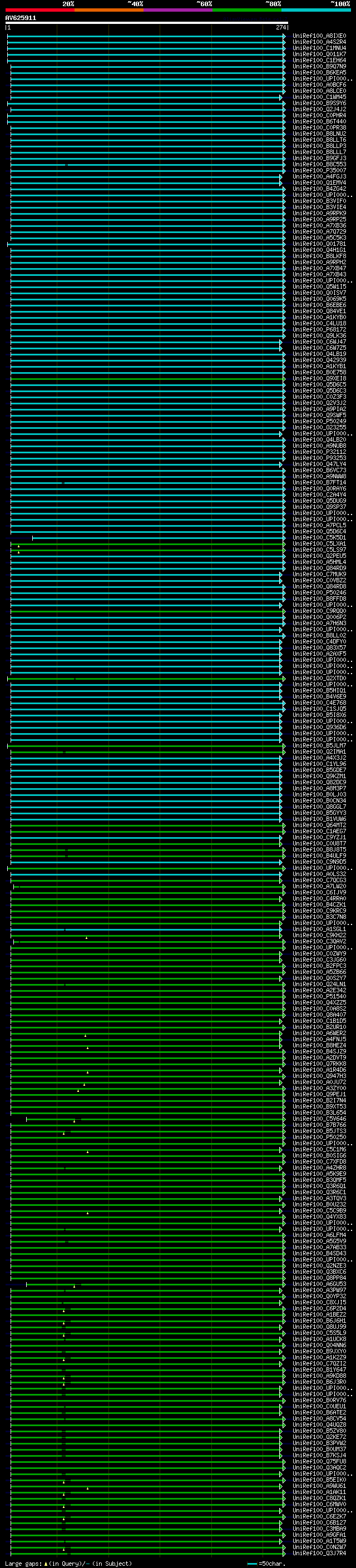Click the white query sequence bar
Image resolution: width=356 pixels, height=1568 pixels.
point(147,23)
